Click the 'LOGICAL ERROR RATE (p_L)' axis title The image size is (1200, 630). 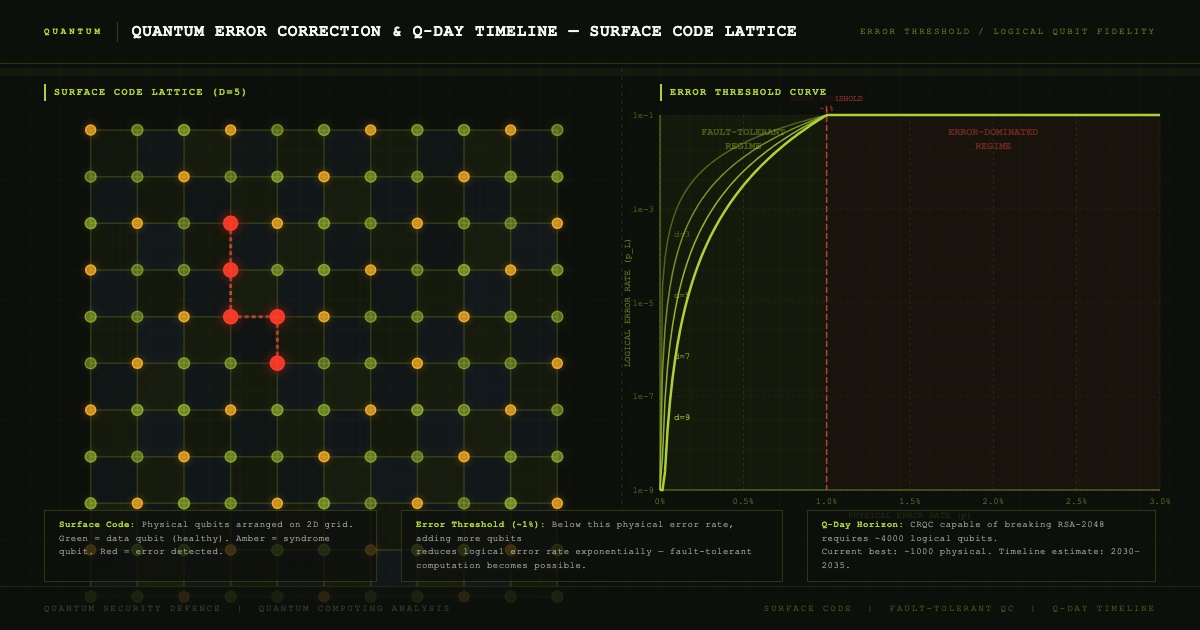click(x=628, y=303)
